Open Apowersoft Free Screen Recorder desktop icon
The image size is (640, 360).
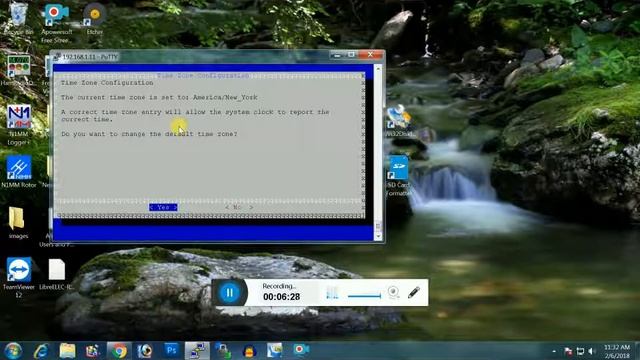coord(56,22)
